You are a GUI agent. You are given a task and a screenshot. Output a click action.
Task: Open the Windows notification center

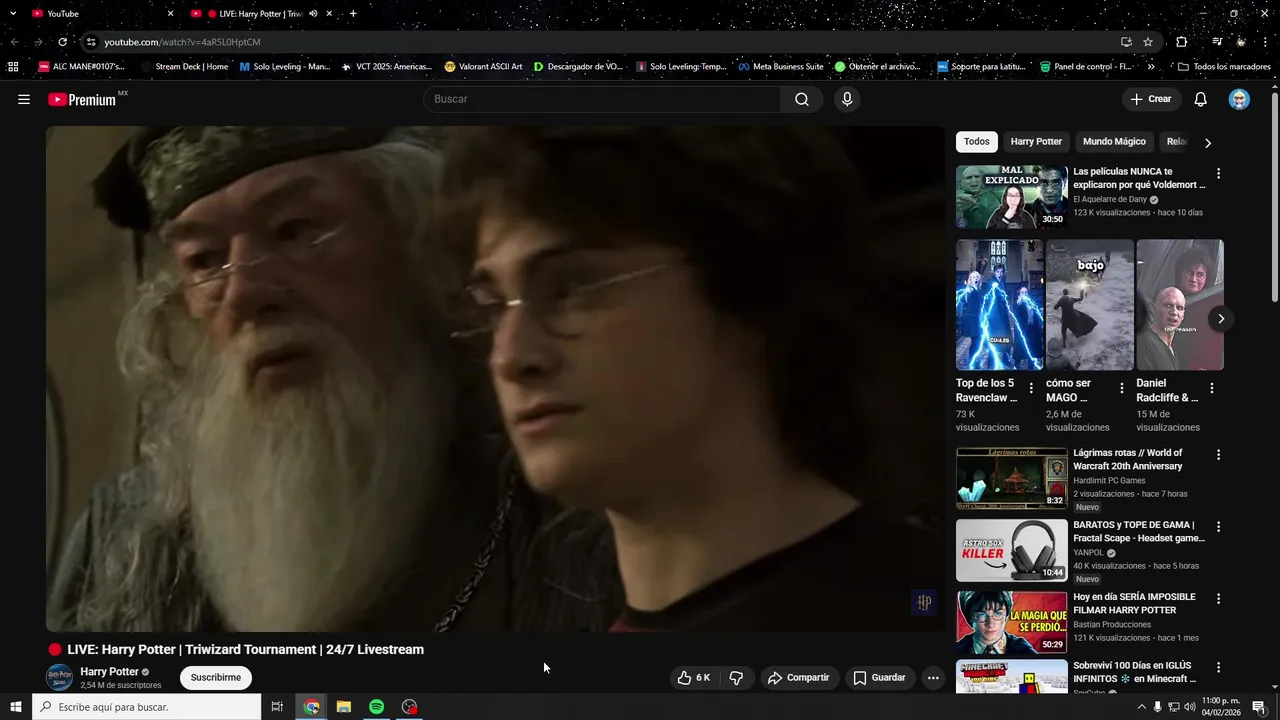point(1259,707)
